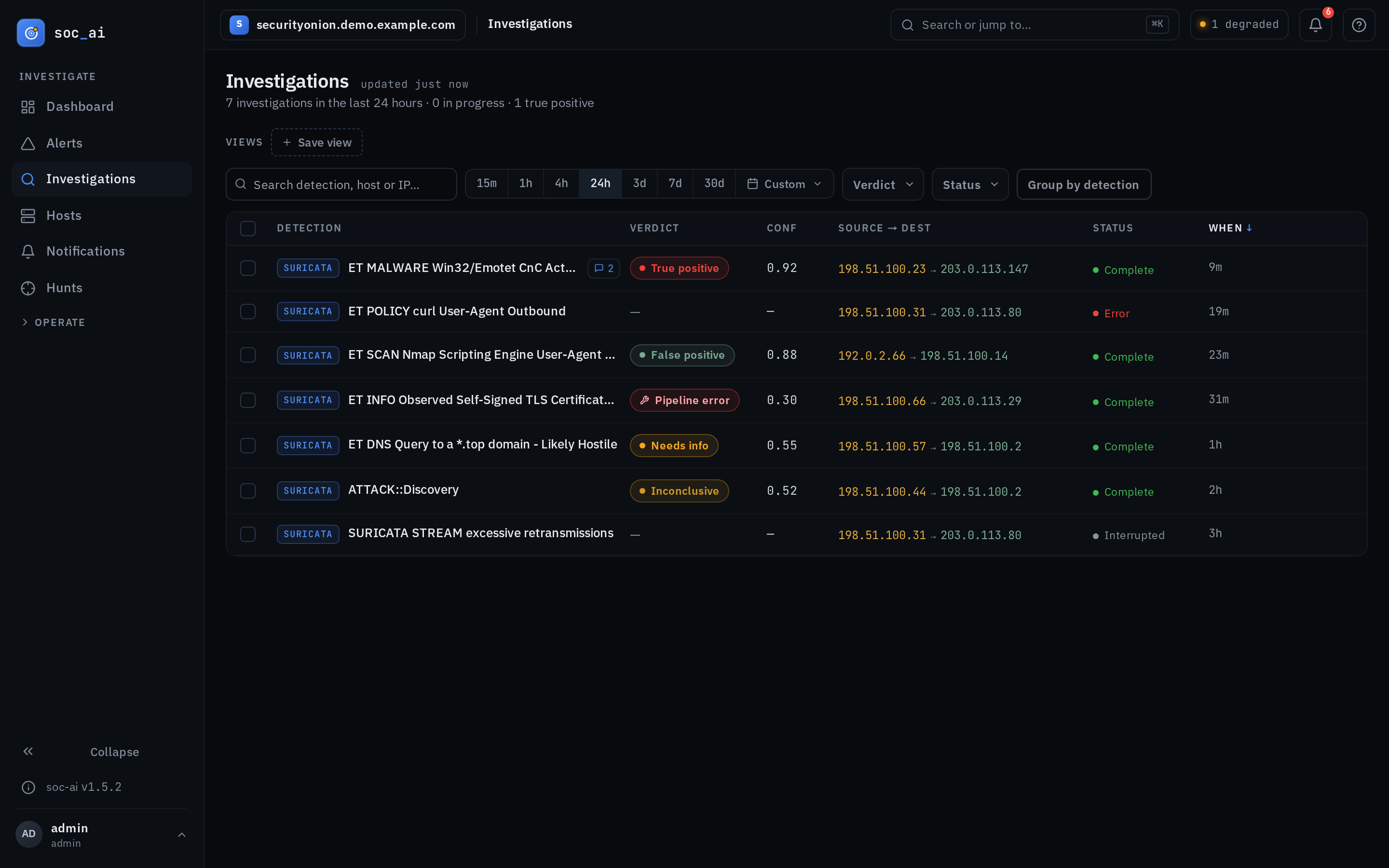
Task: Open the Verdict filter dropdown
Action: click(883, 184)
